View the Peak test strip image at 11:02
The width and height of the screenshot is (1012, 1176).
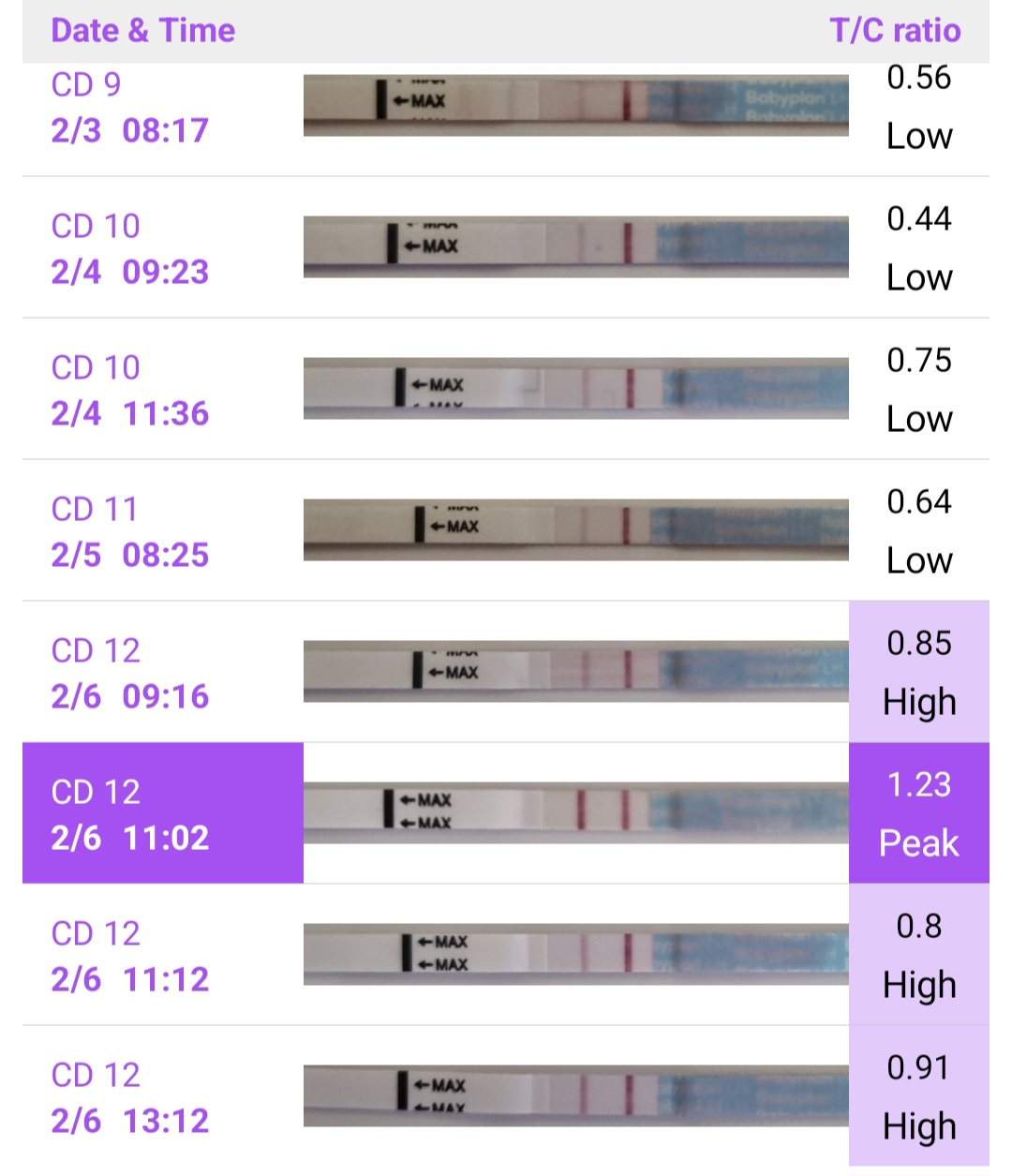coord(575,812)
